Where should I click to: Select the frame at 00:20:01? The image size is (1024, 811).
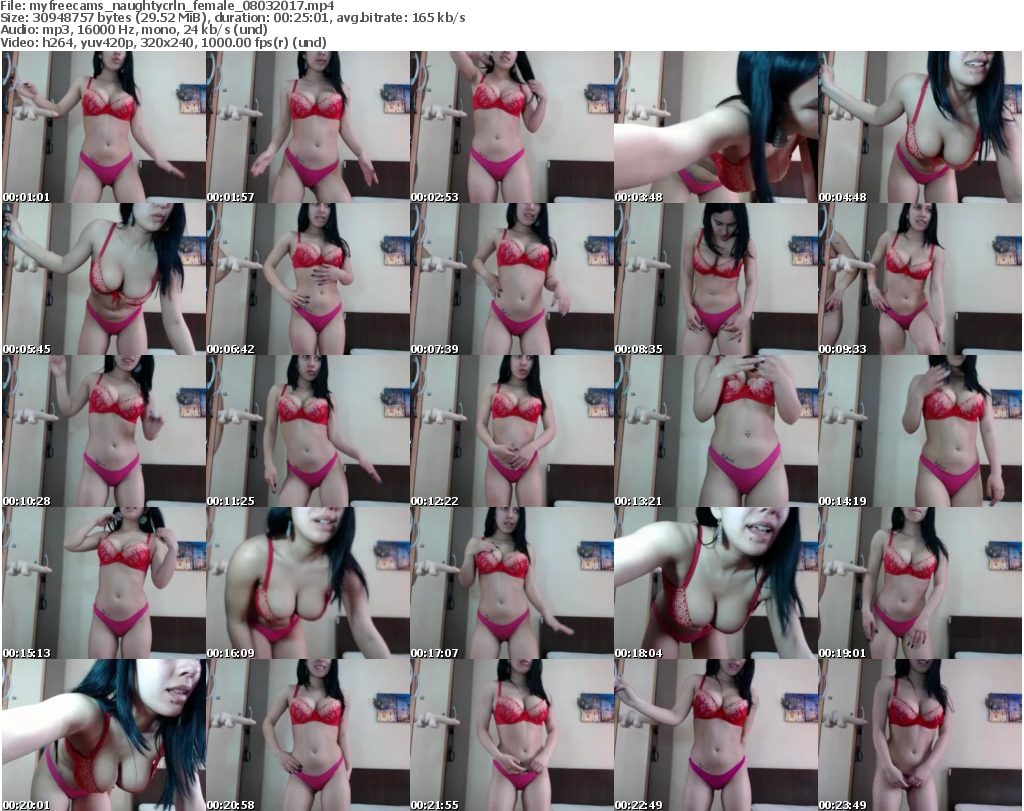click(104, 735)
